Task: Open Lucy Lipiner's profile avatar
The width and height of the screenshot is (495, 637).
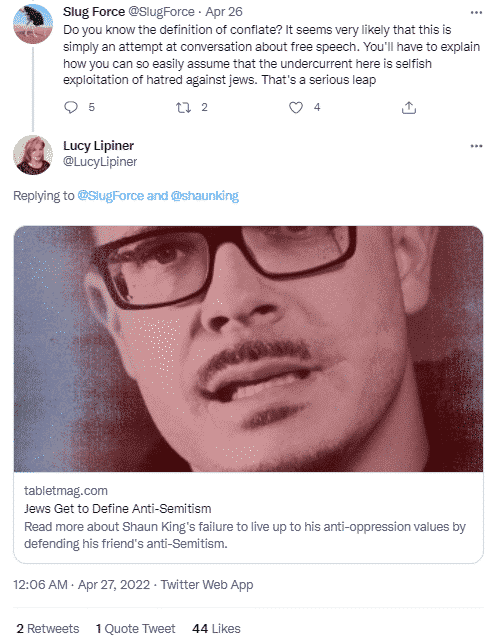Action: click(x=33, y=155)
